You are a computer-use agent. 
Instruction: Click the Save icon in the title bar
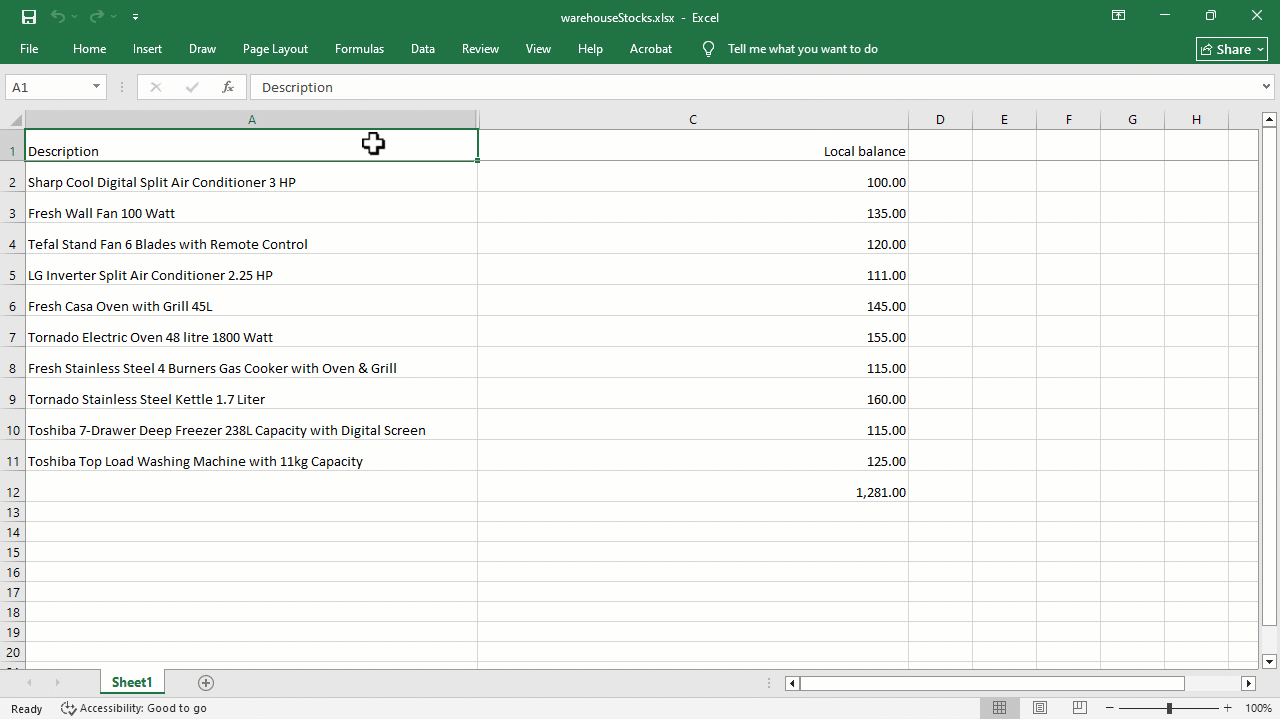[29, 17]
